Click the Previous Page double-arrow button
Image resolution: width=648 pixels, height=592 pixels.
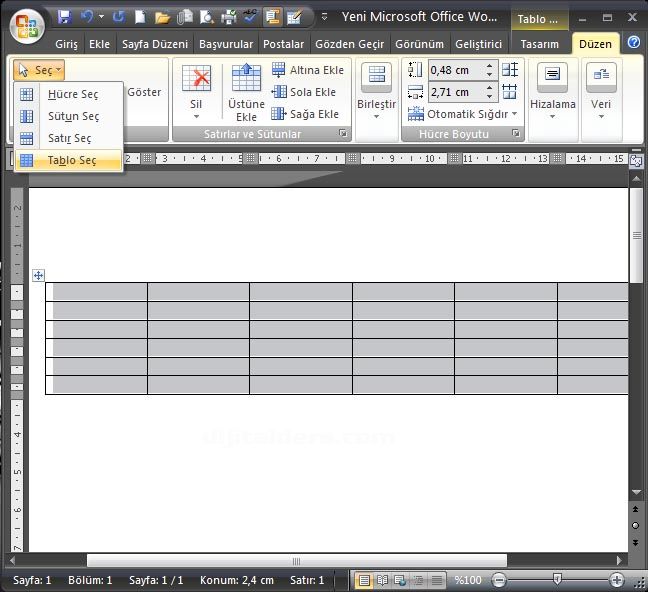tap(636, 509)
